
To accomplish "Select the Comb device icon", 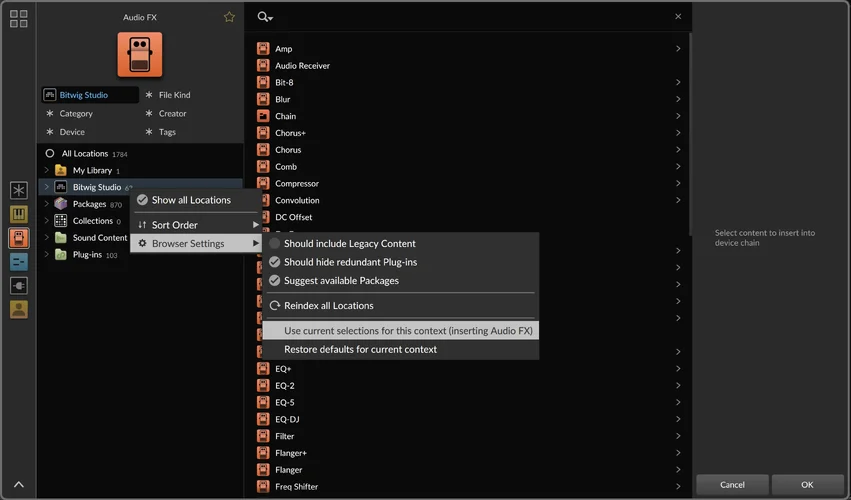I will click(263, 167).
